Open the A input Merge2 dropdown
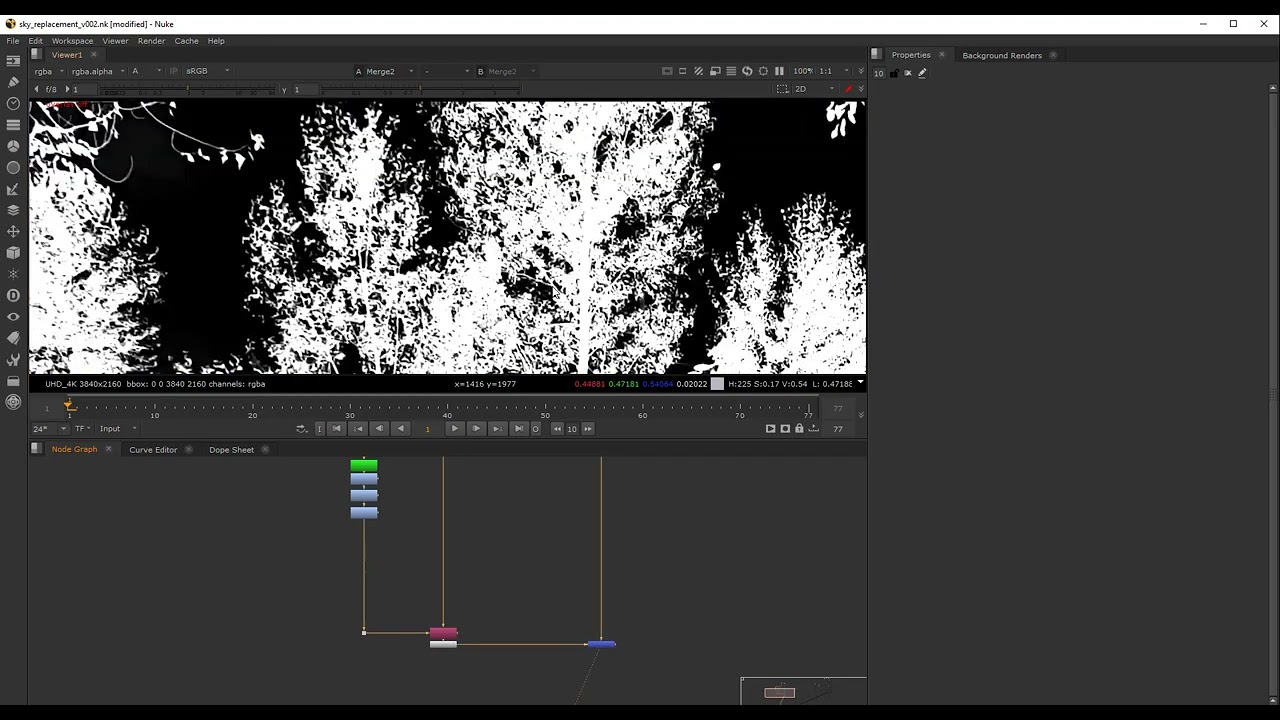The height and width of the screenshot is (720, 1280). point(384,71)
